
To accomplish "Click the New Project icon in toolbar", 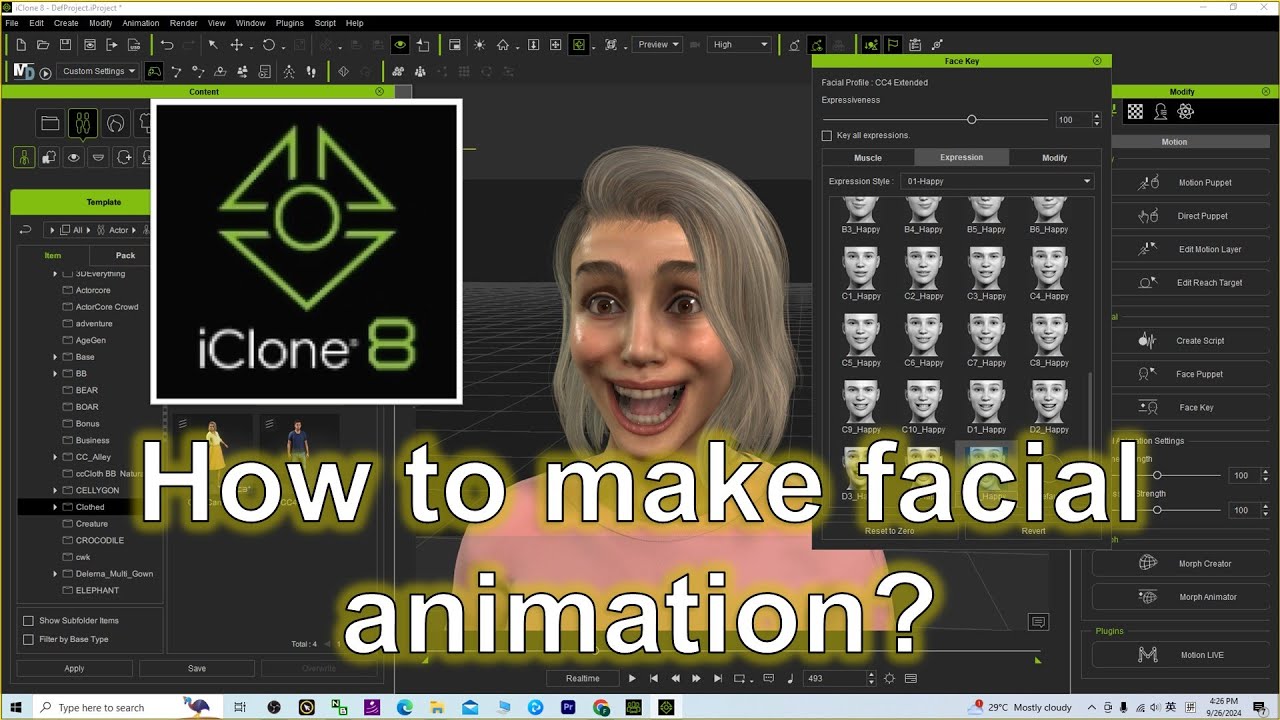I will click(x=21, y=45).
